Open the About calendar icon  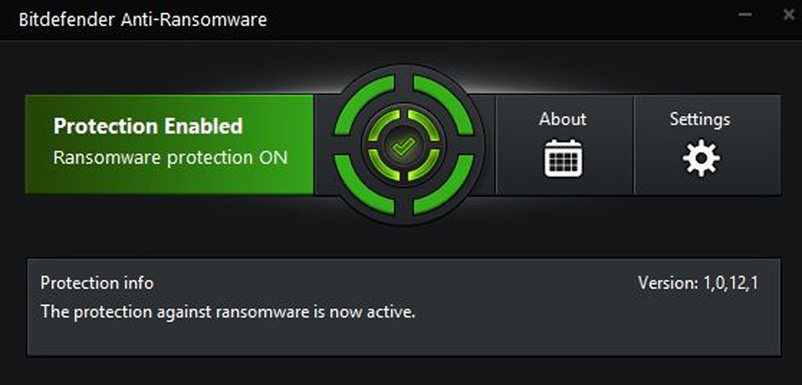(x=563, y=158)
